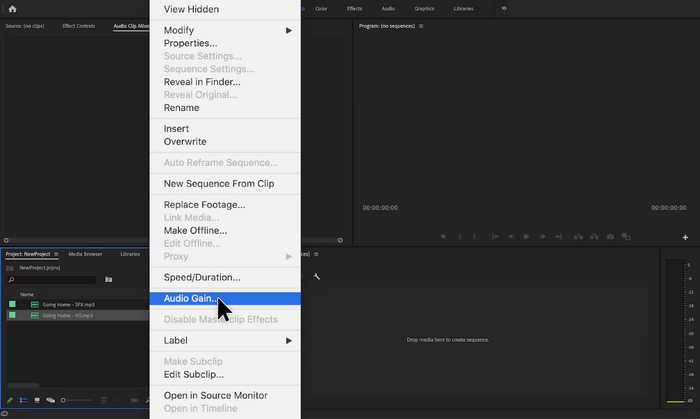Viewport: 700px width, 419px height.
Task: Click the Extract button
Action: coord(594,236)
